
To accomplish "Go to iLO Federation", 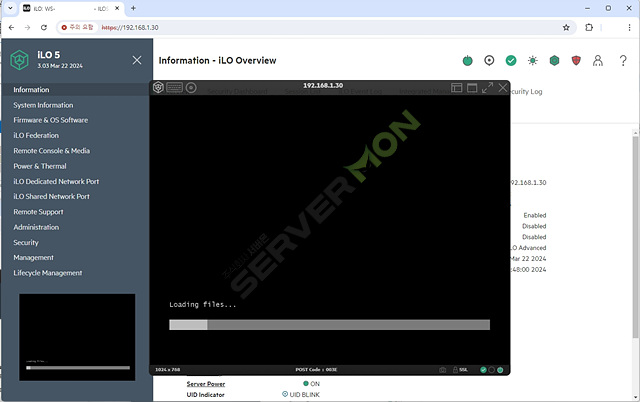I will point(36,135).
